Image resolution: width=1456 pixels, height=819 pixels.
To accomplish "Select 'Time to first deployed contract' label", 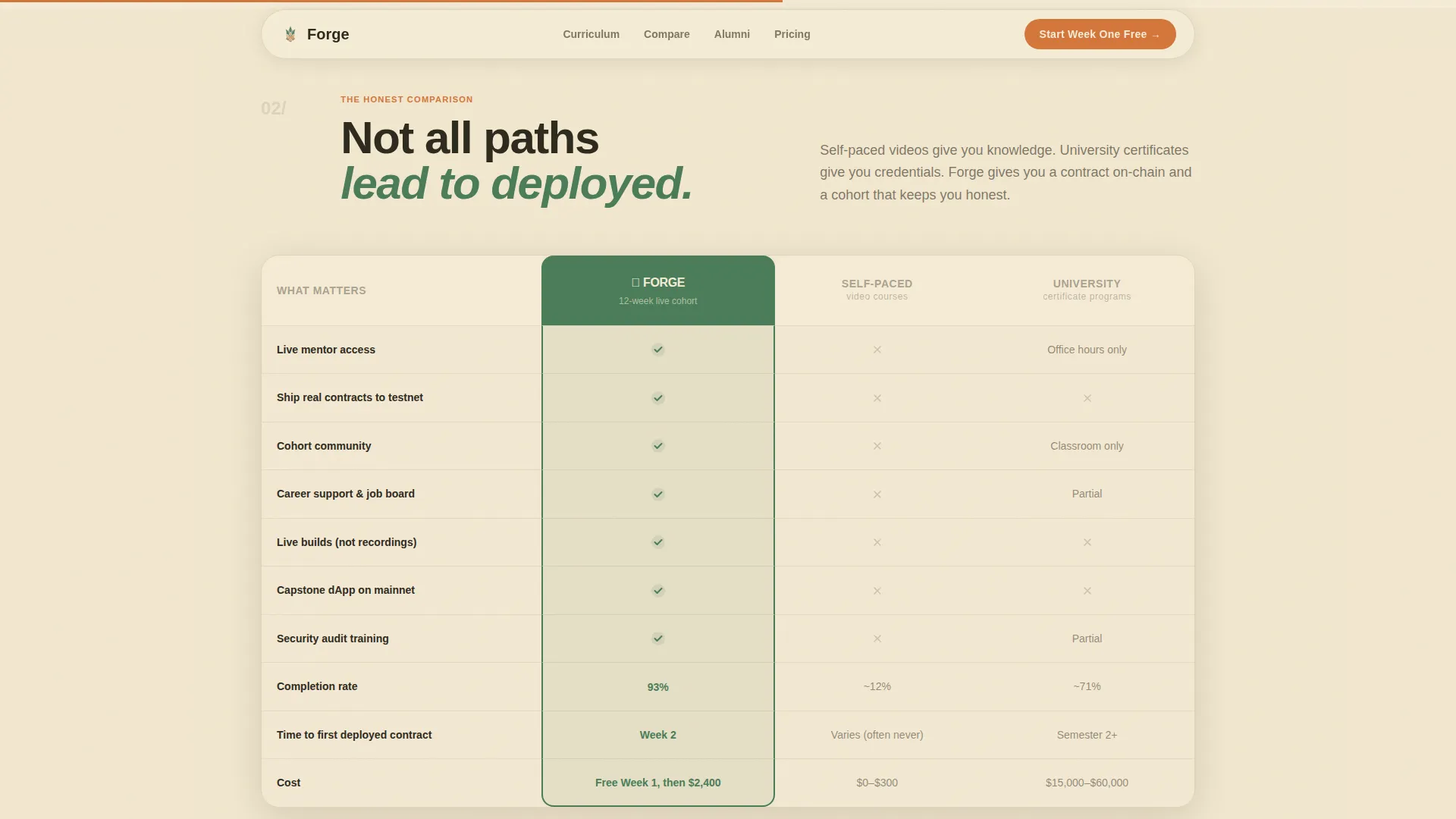I will coord(354,735).
